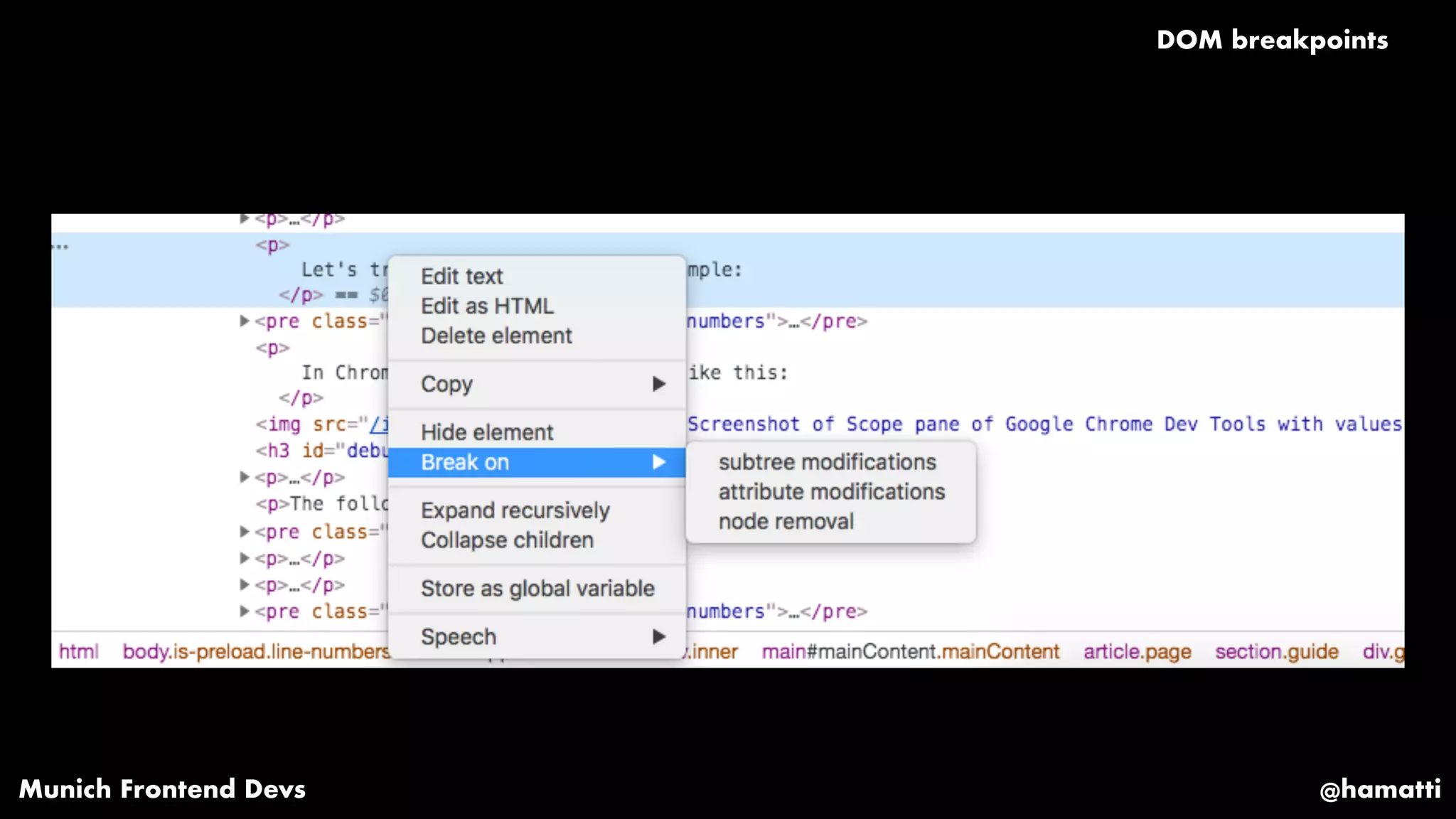Click the 'In Chrom' text node
Viewport: 1456px width, 819px height.
point(345,373)
